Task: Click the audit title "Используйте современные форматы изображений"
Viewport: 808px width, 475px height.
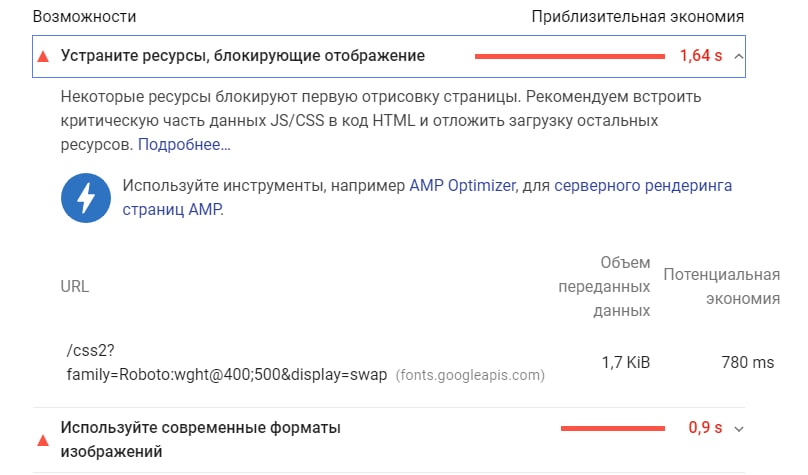Action: coord(200,440)
